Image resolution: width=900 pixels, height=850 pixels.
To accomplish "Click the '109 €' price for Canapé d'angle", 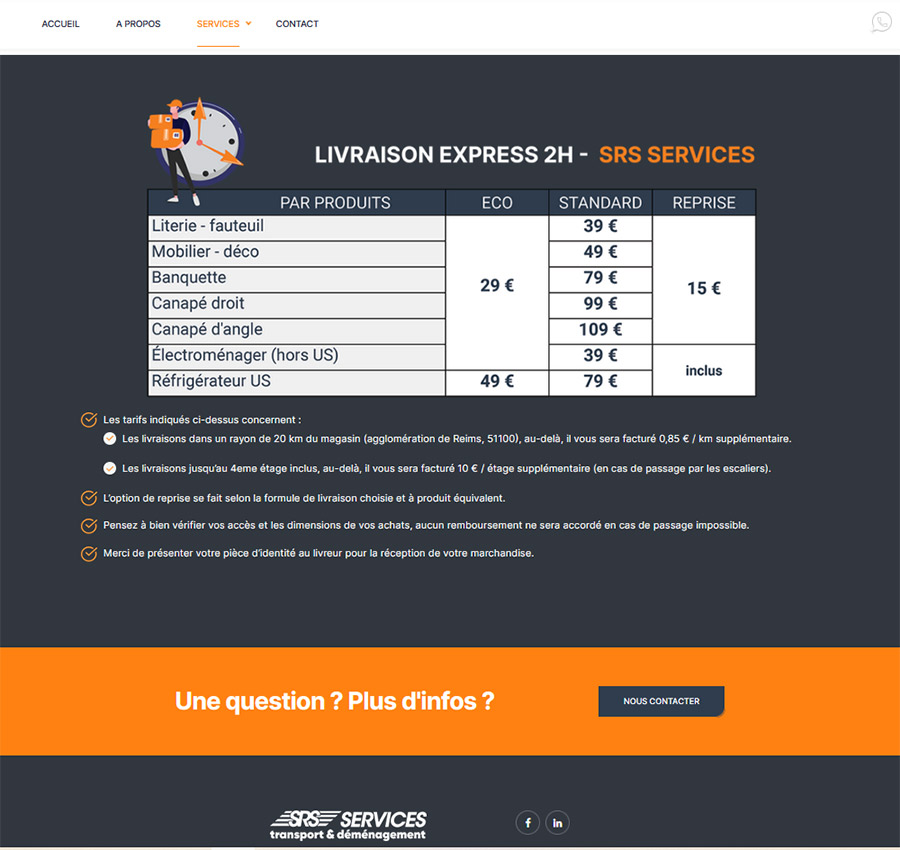I will pos(600,329).
